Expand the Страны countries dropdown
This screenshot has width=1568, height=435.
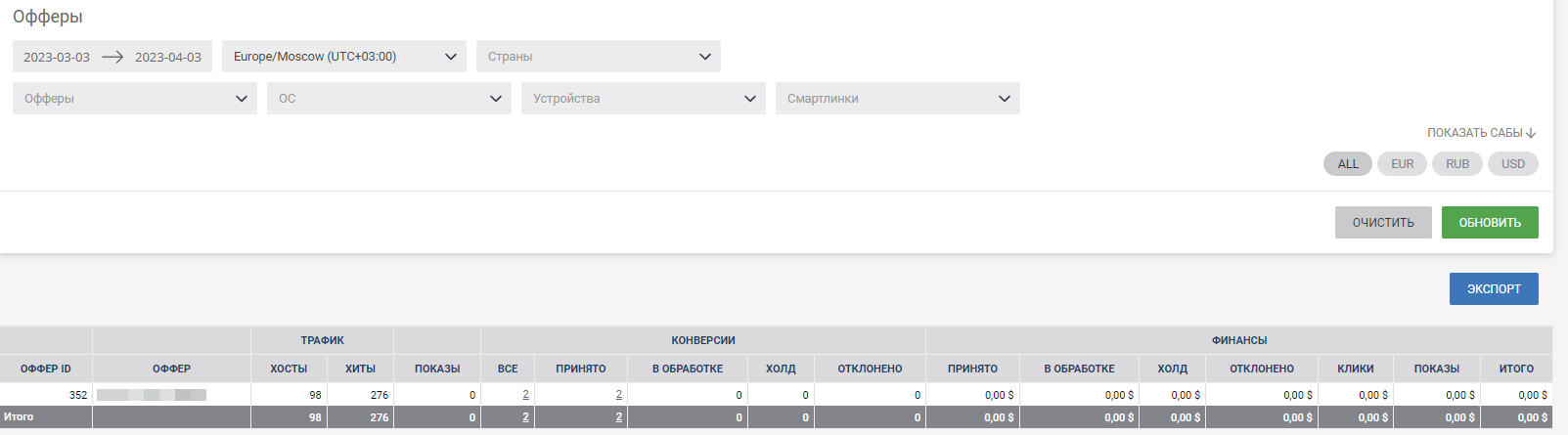coord(599,57)
